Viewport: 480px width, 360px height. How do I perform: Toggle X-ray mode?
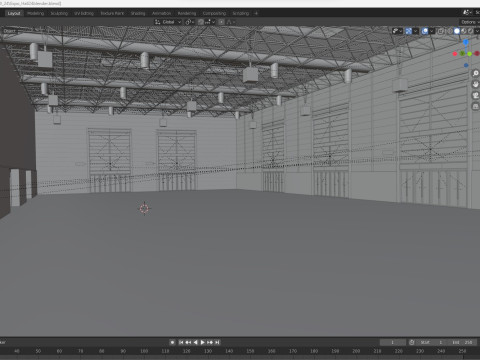click(441, 31)
